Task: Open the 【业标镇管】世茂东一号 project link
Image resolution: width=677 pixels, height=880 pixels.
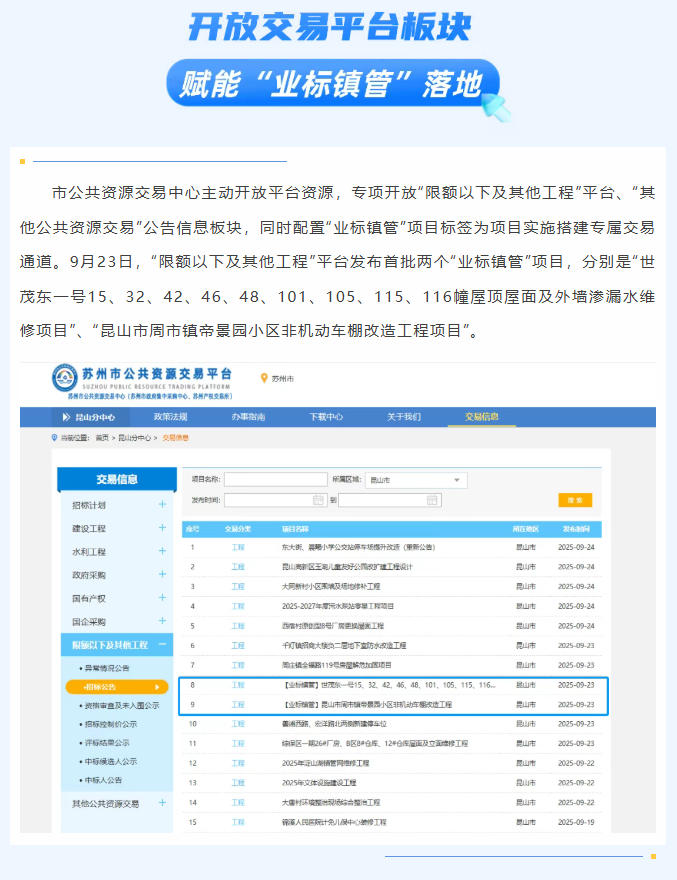Action: (x=390, y=685)
